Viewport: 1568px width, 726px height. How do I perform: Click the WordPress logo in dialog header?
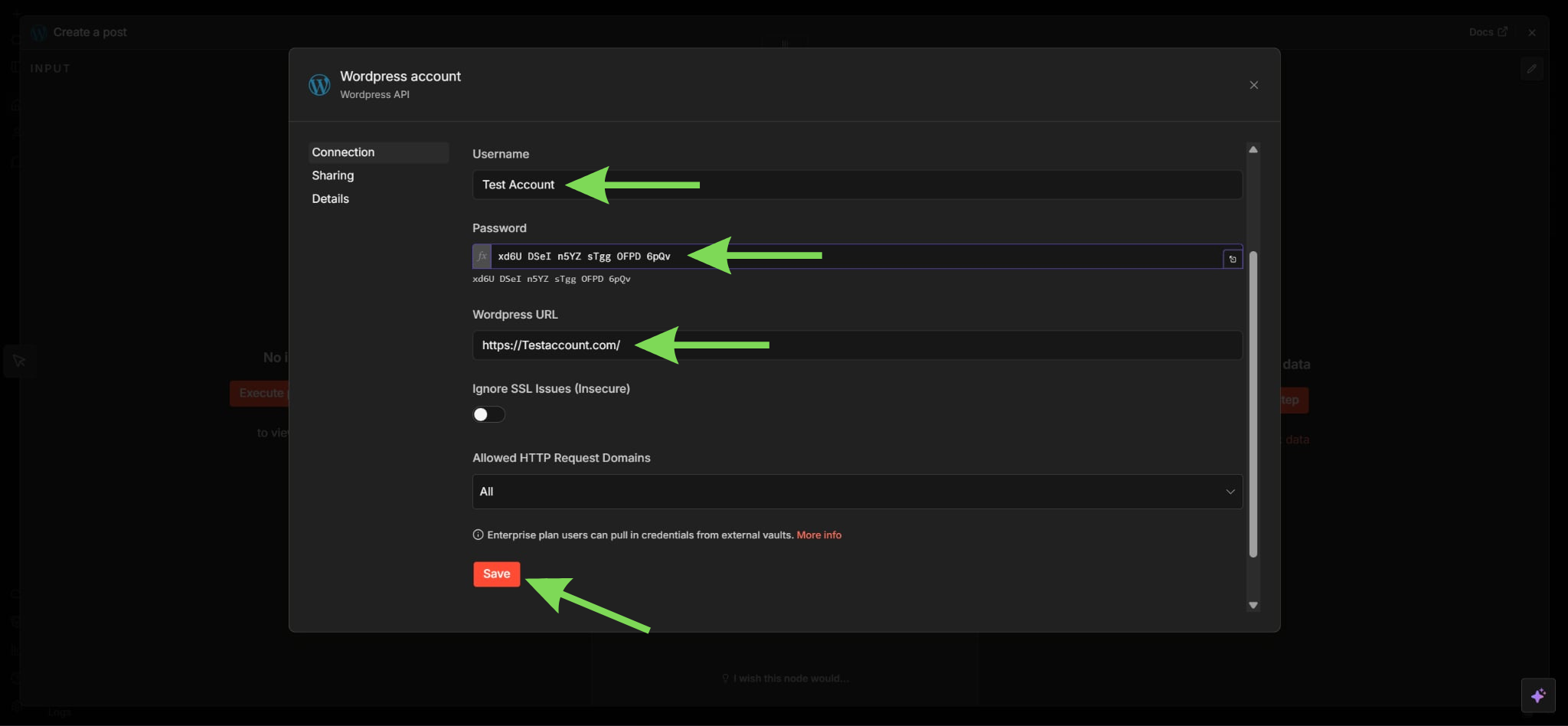click(x=319, y=85)
